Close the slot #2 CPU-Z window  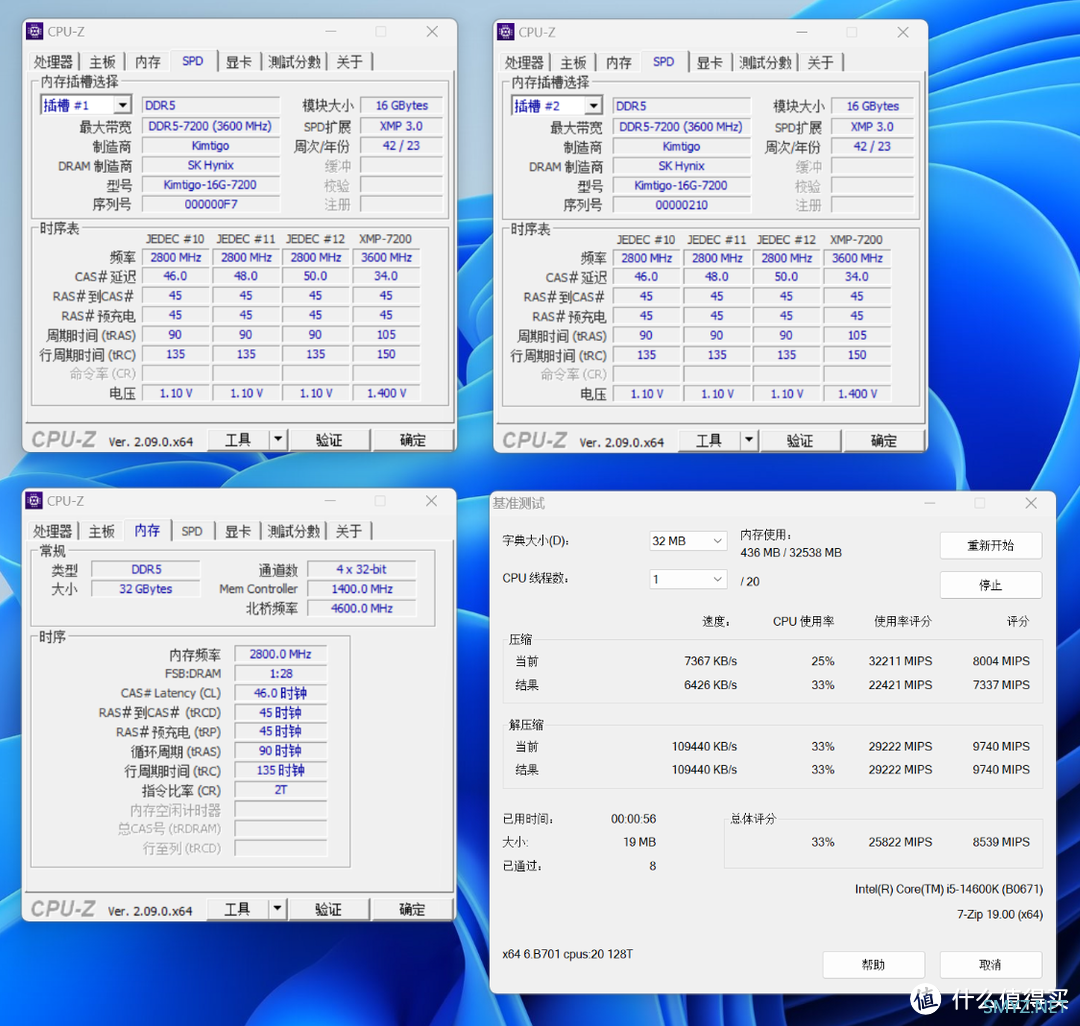(x=903, y=32)
